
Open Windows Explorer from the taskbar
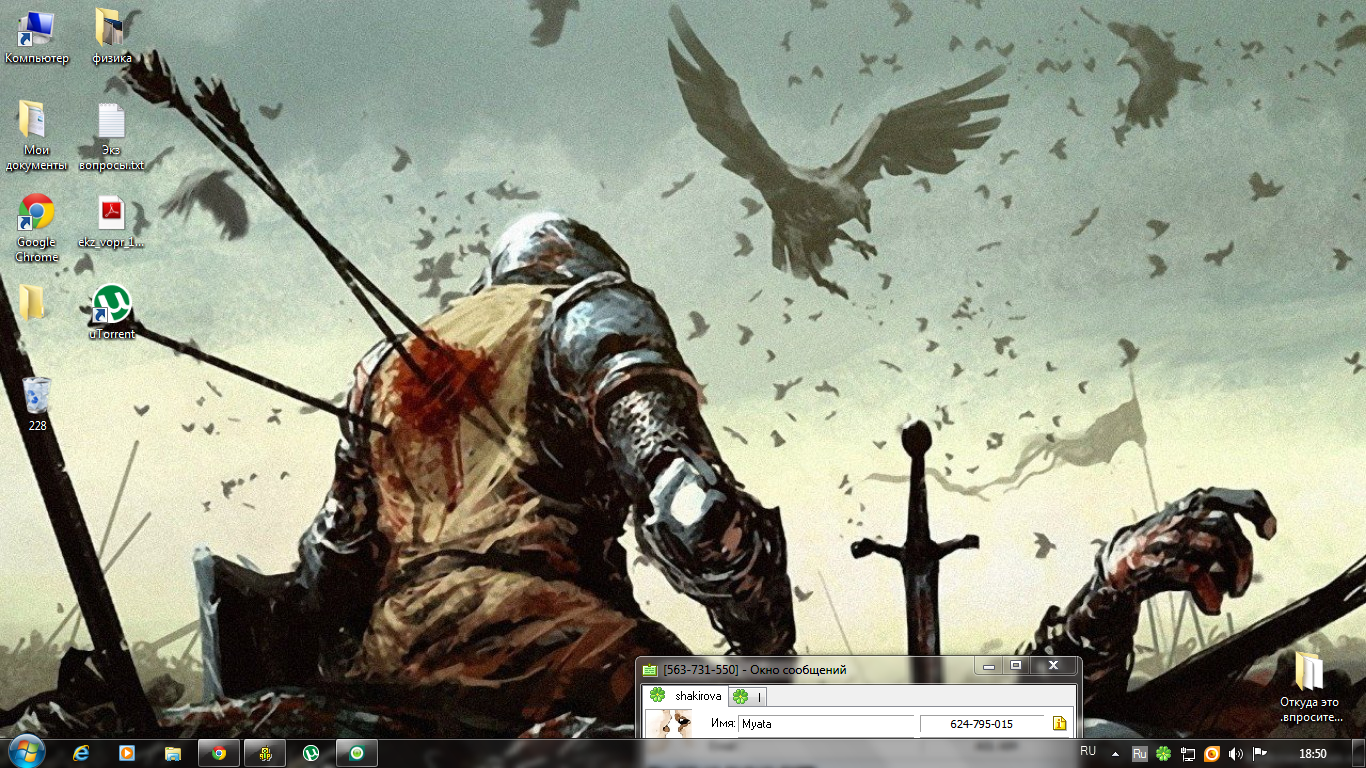click(x=173, y=753)
